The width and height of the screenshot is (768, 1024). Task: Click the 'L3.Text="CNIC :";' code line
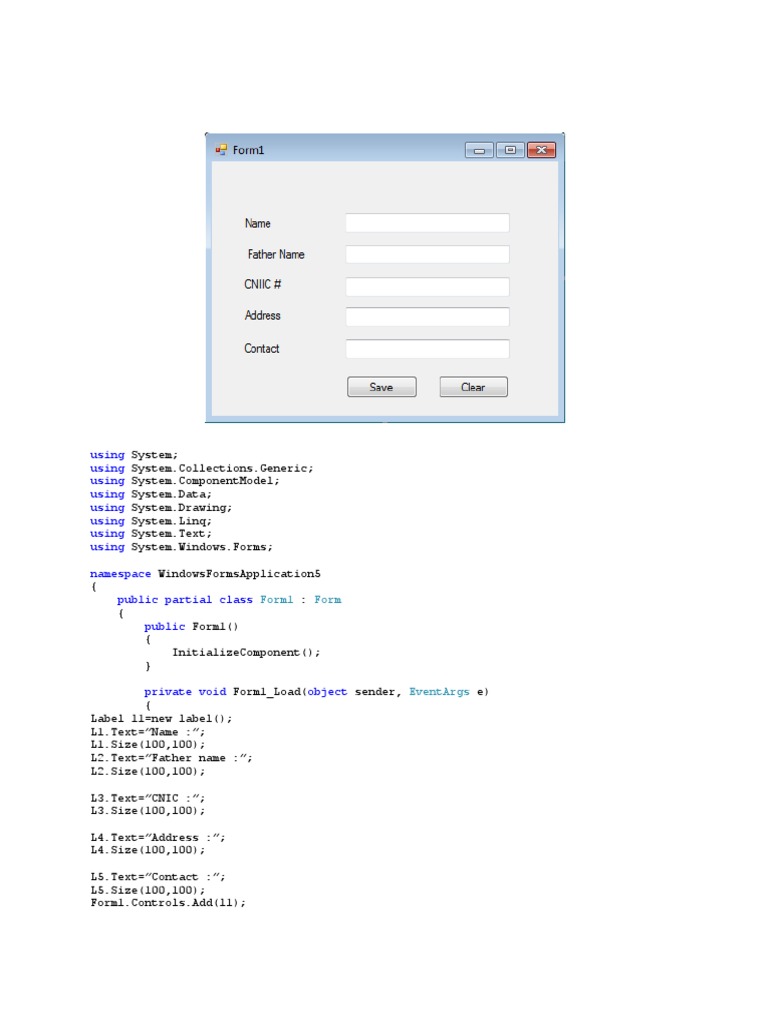click(148, 798)
